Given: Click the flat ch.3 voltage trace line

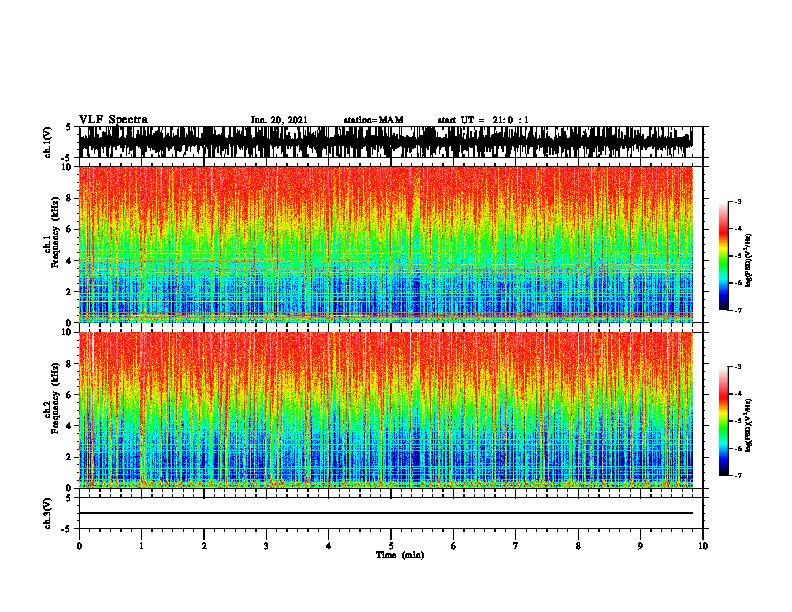Looking at the screenshot, I should [x=386, y=513].
